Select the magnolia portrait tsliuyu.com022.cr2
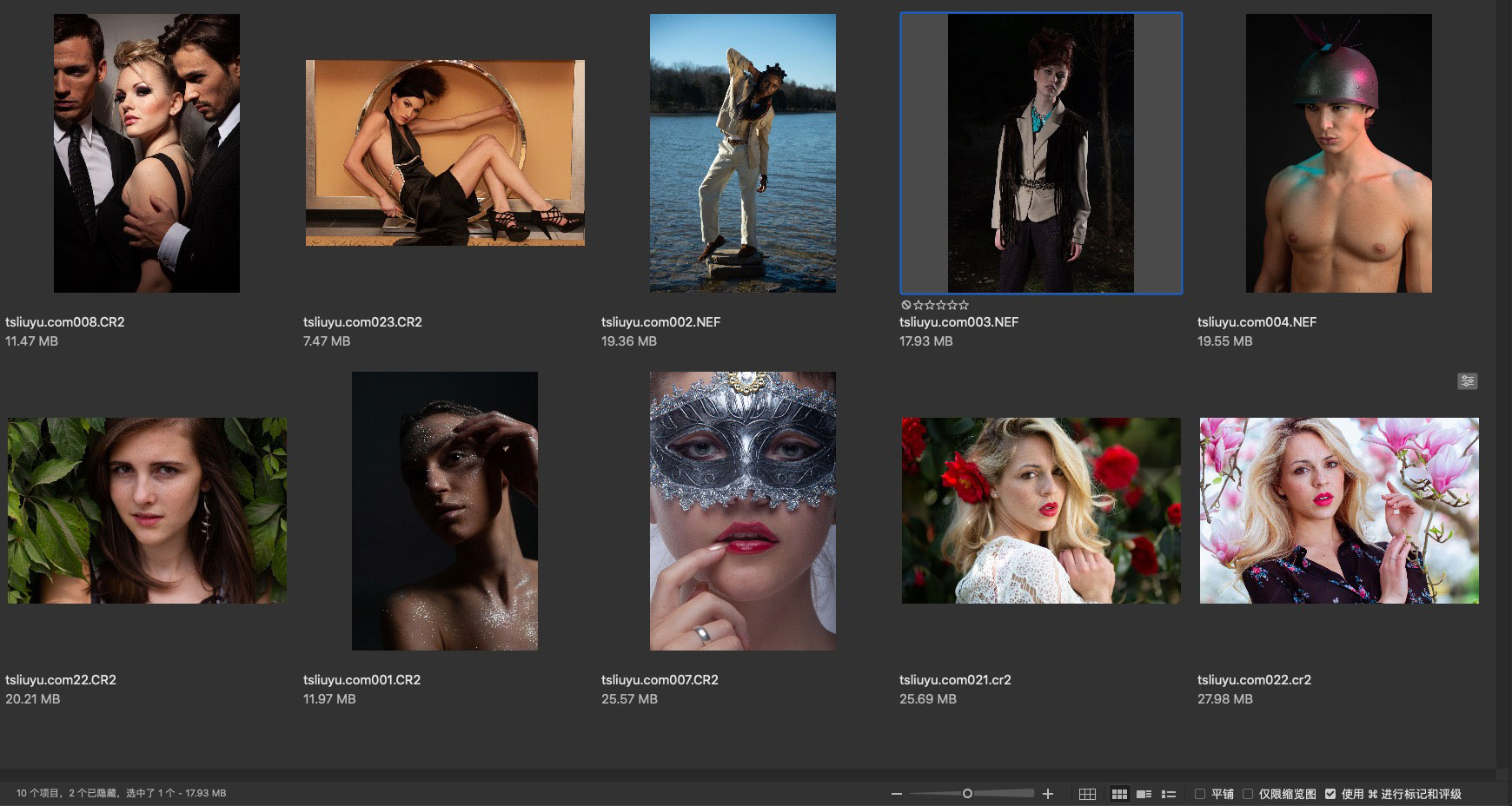Image resolution: width=1512 pixels, height=806 pixels. click(1339, 511)
